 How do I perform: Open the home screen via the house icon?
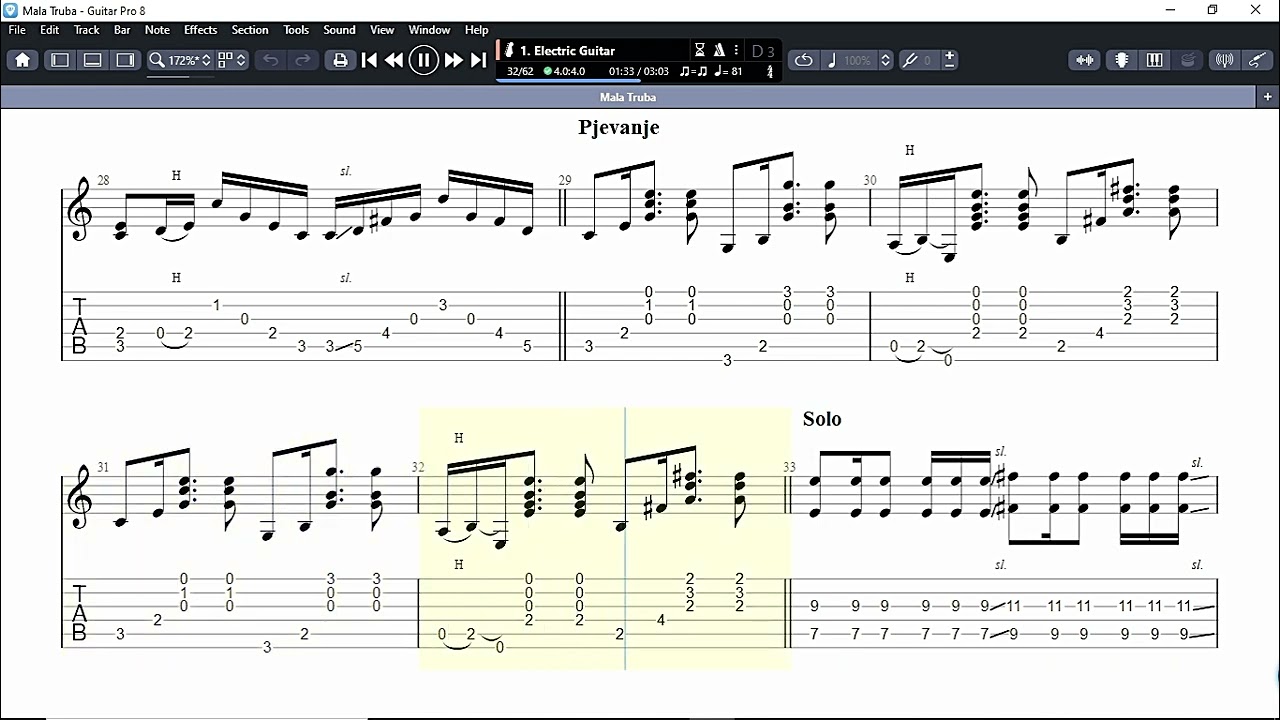pos(23,60)
